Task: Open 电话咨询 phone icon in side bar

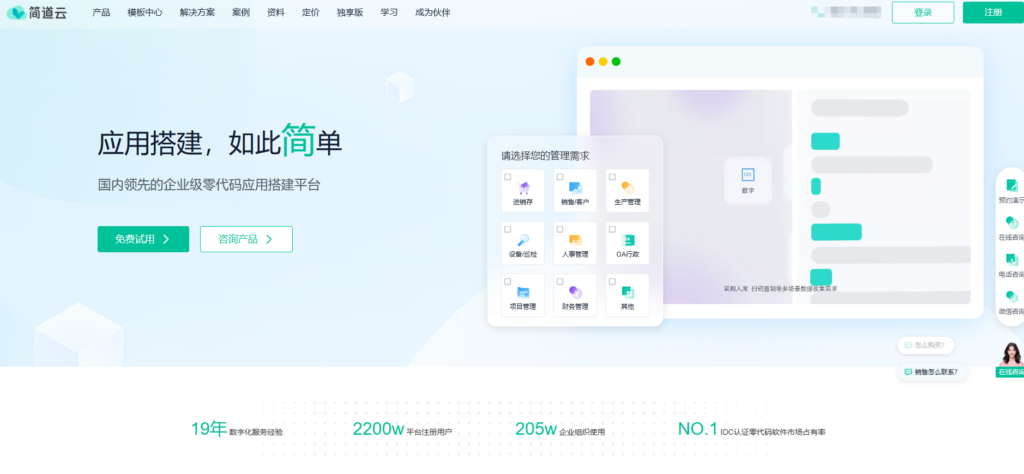Action: point(1012,260)
